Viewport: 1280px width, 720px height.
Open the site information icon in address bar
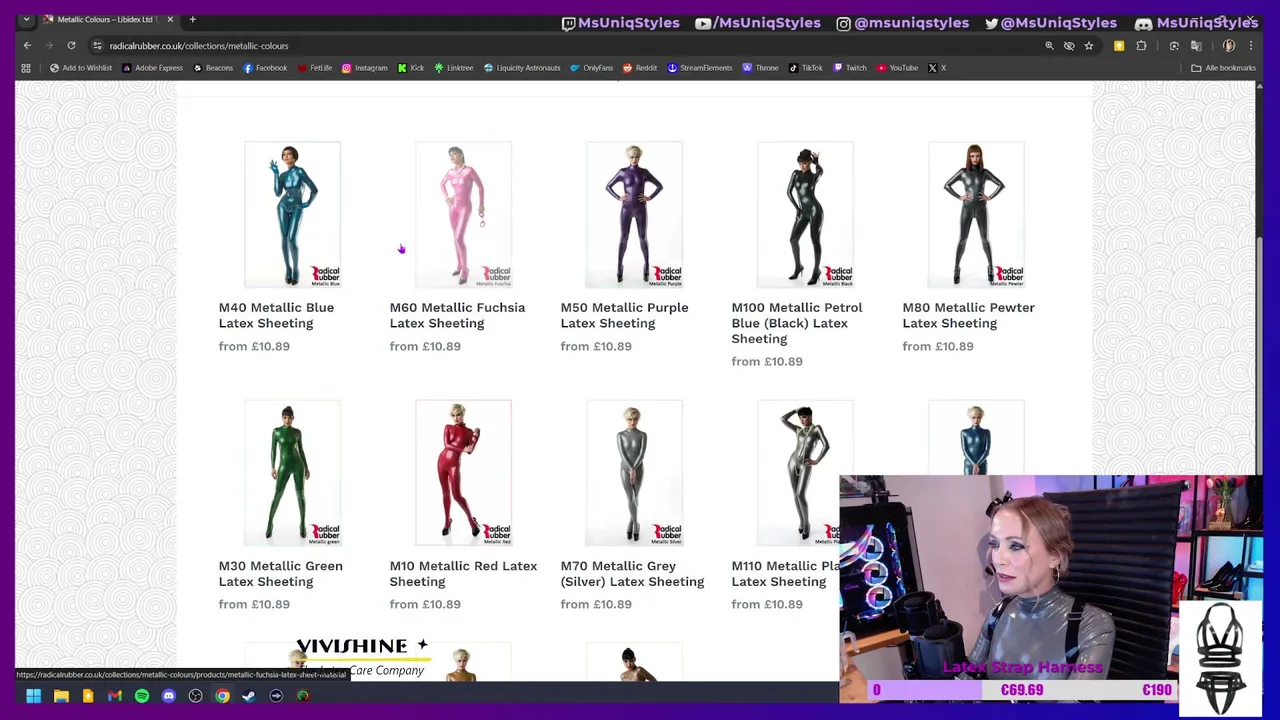(97, 45)
